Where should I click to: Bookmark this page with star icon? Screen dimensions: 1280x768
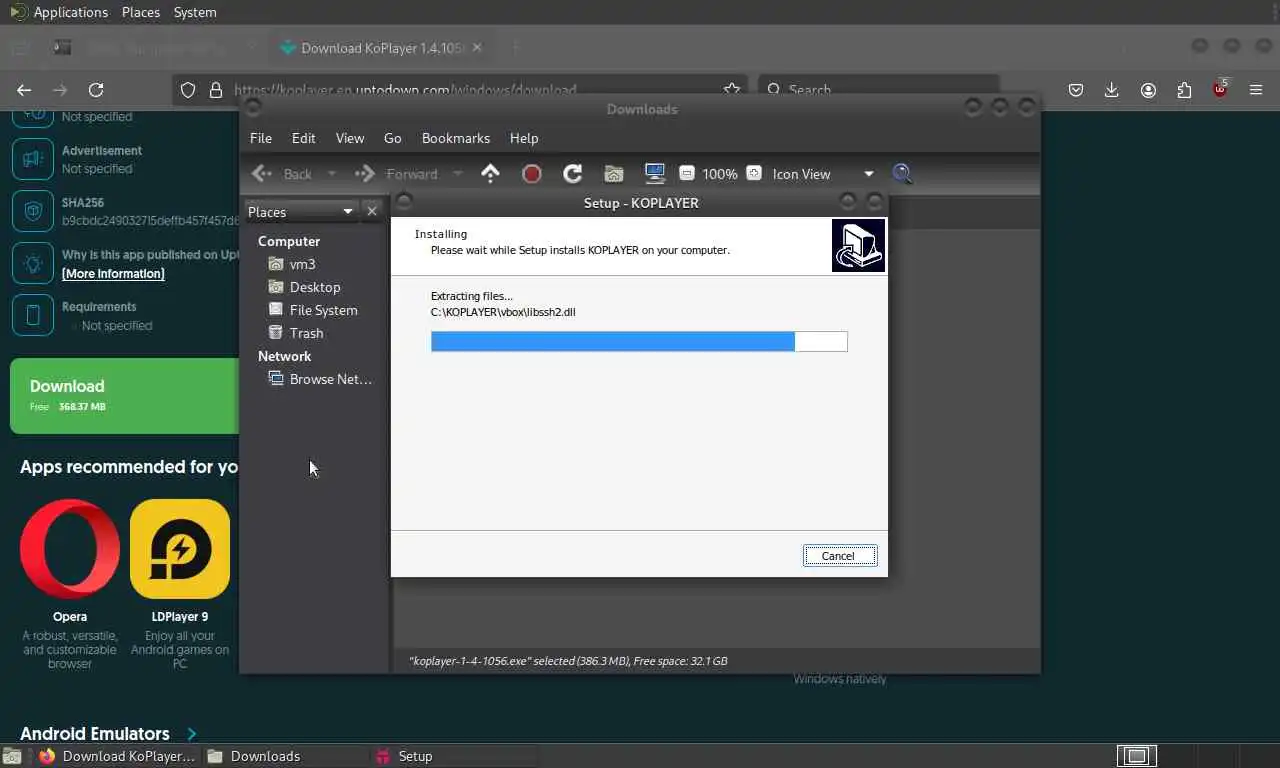[x=732, y=90]
